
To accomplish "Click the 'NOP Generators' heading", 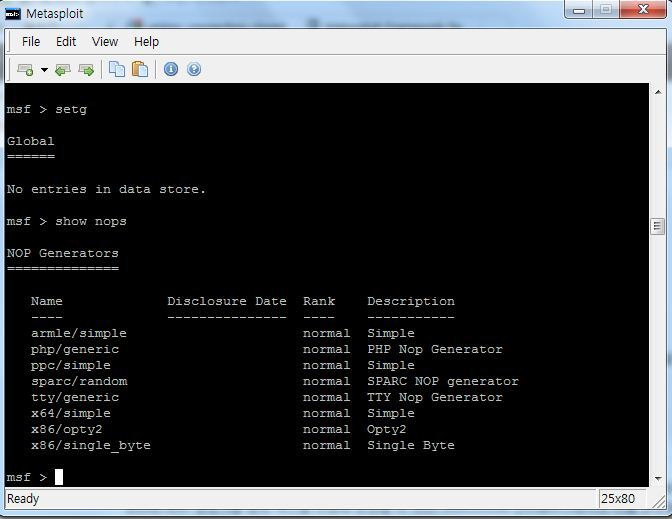I will pyautogui.click(x=63, y=253).
